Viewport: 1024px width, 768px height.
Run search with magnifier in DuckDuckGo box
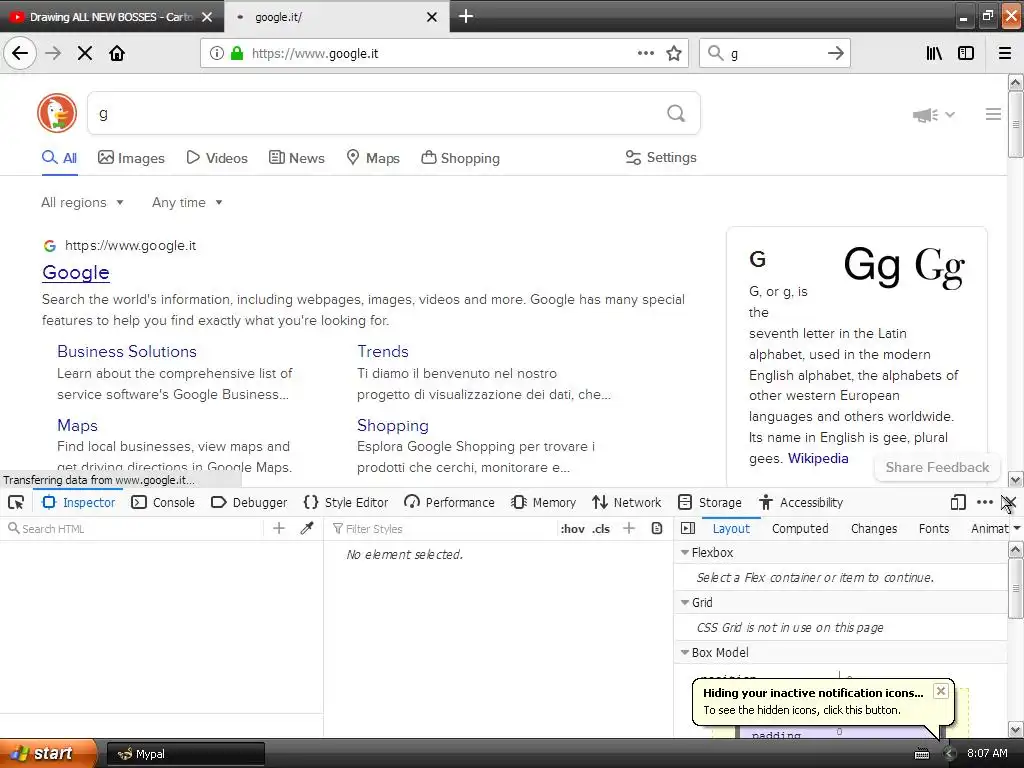pos(676,114)
